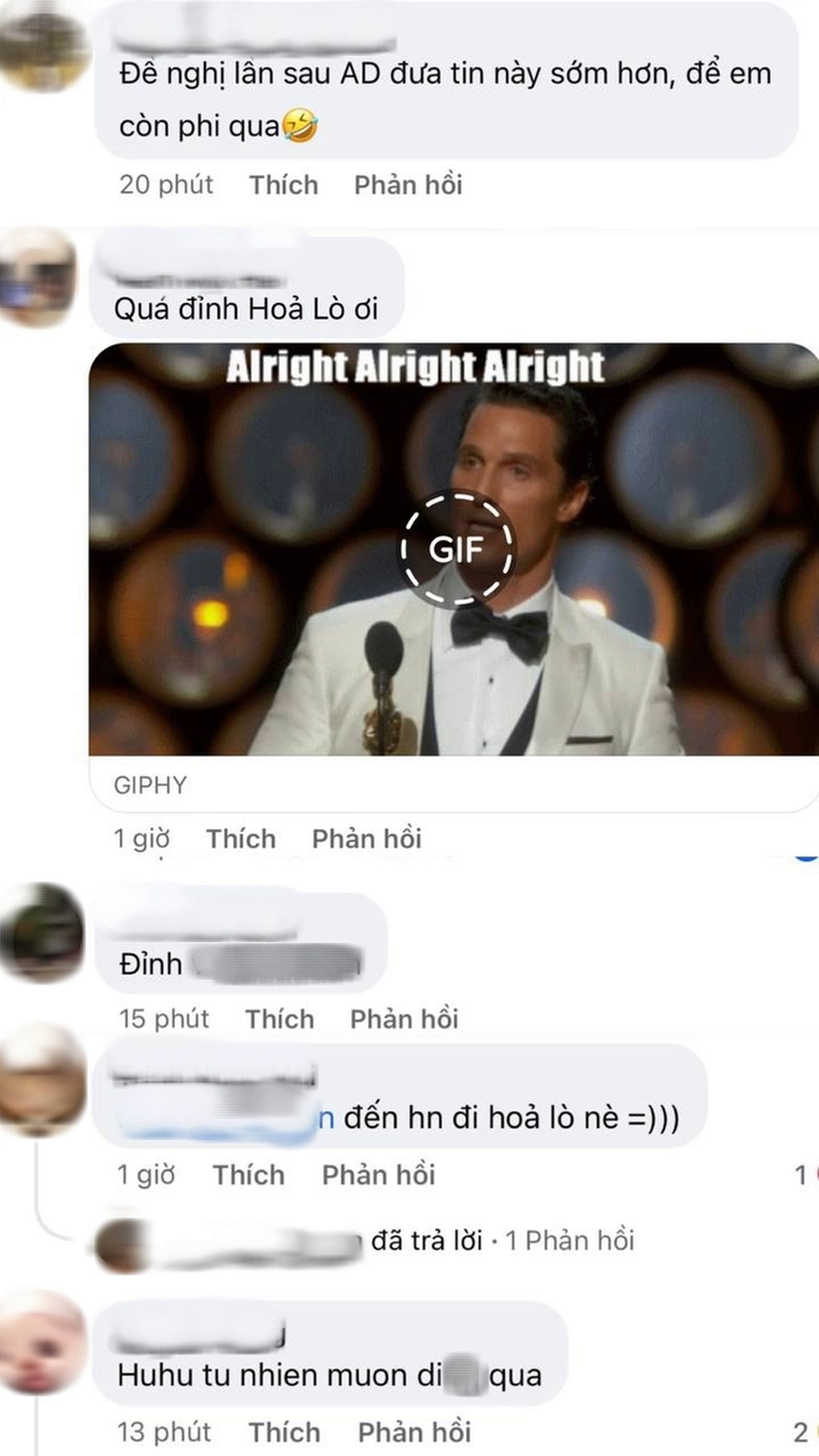Viewport: 819px width, 1456px height.
Task: Like the Quá đỉnh Hoả Lò ơi comment
Action: click(x=241, y=839)
